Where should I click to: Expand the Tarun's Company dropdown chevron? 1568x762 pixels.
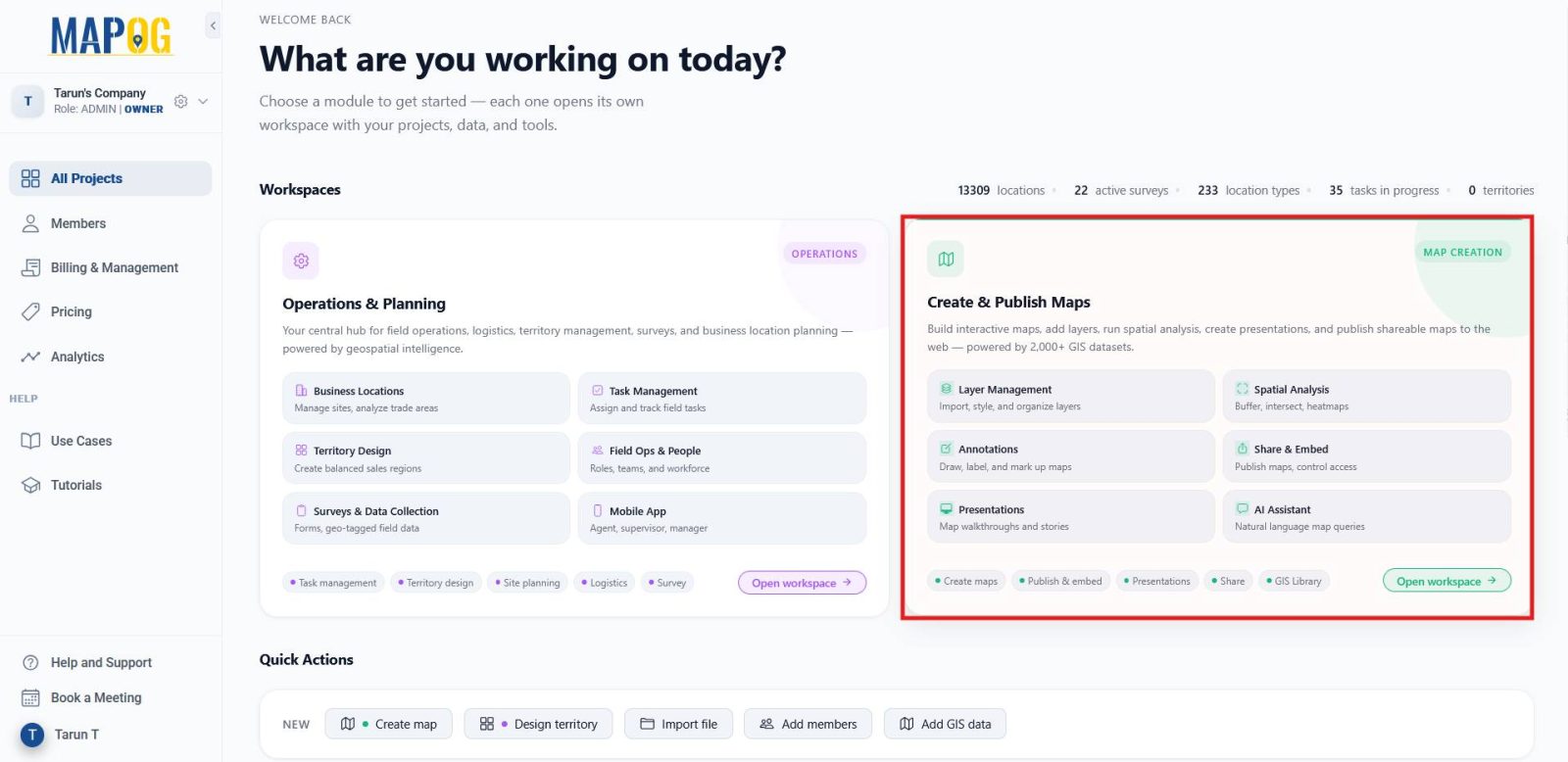[203, 101]
